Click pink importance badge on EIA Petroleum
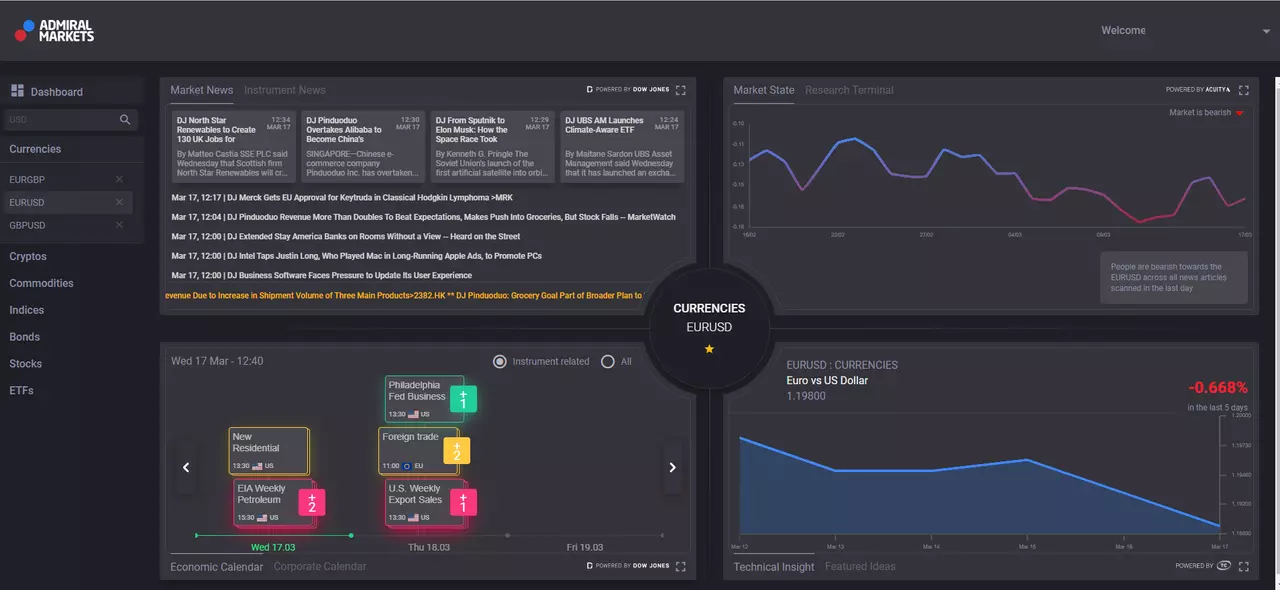Image resolution: width=1280 pixels, height=590 pixels. [312, 502]
